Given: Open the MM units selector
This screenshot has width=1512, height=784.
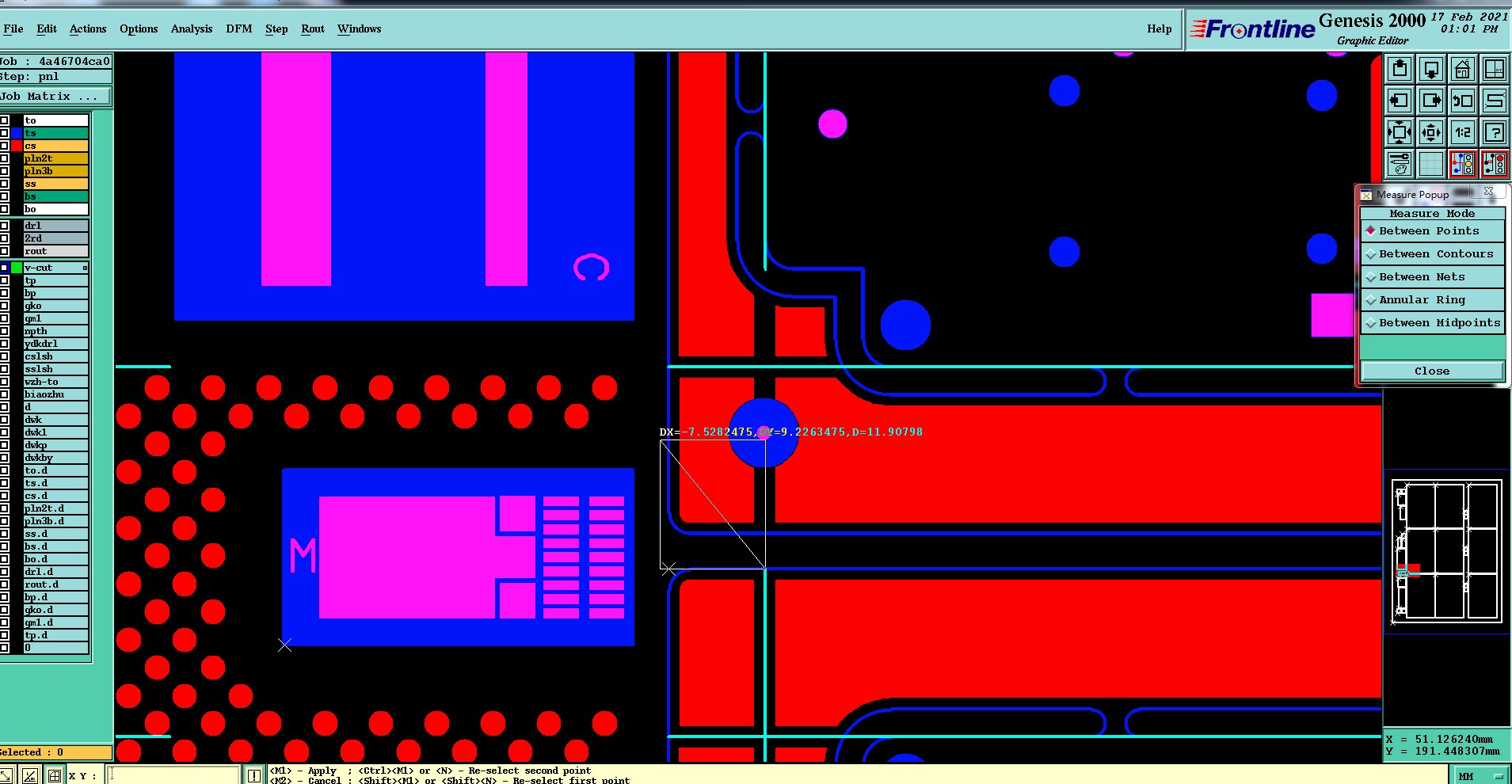Looking at the screenshot, I should pyautogui.click(x=1480, y=776).
